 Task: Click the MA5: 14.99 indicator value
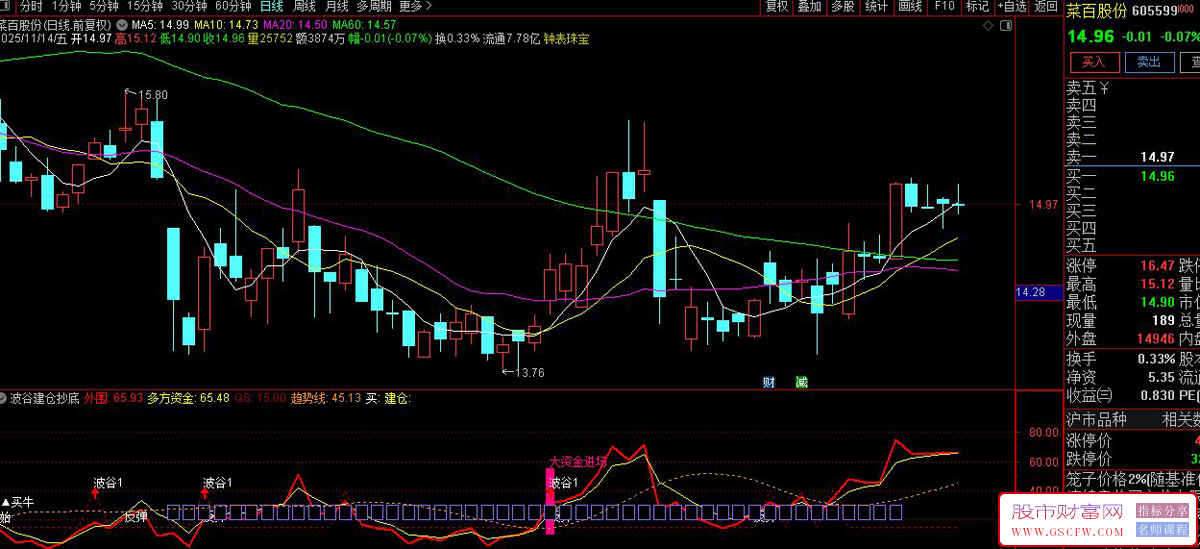point(160,23)
